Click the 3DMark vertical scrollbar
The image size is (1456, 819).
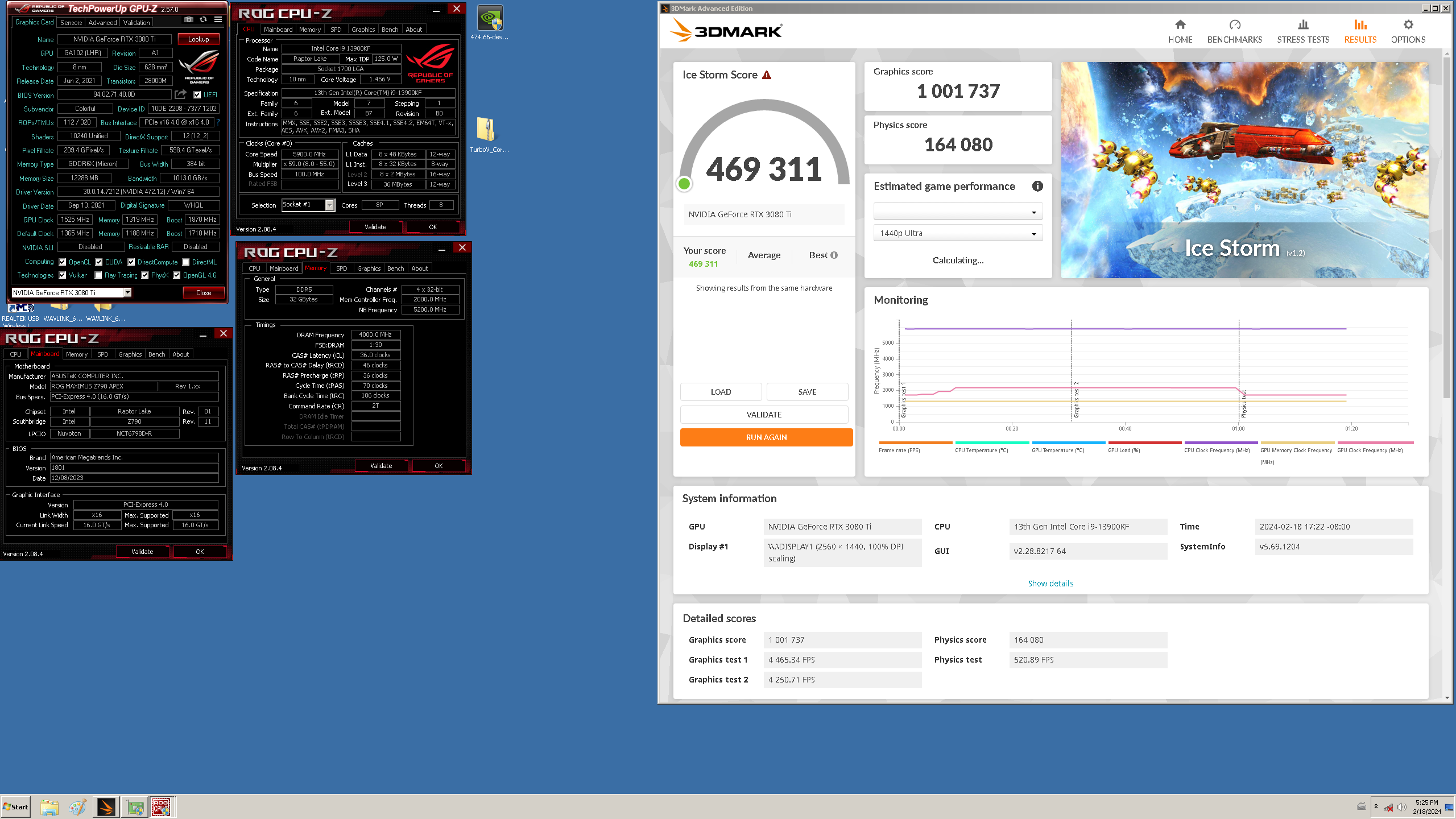1447,227
